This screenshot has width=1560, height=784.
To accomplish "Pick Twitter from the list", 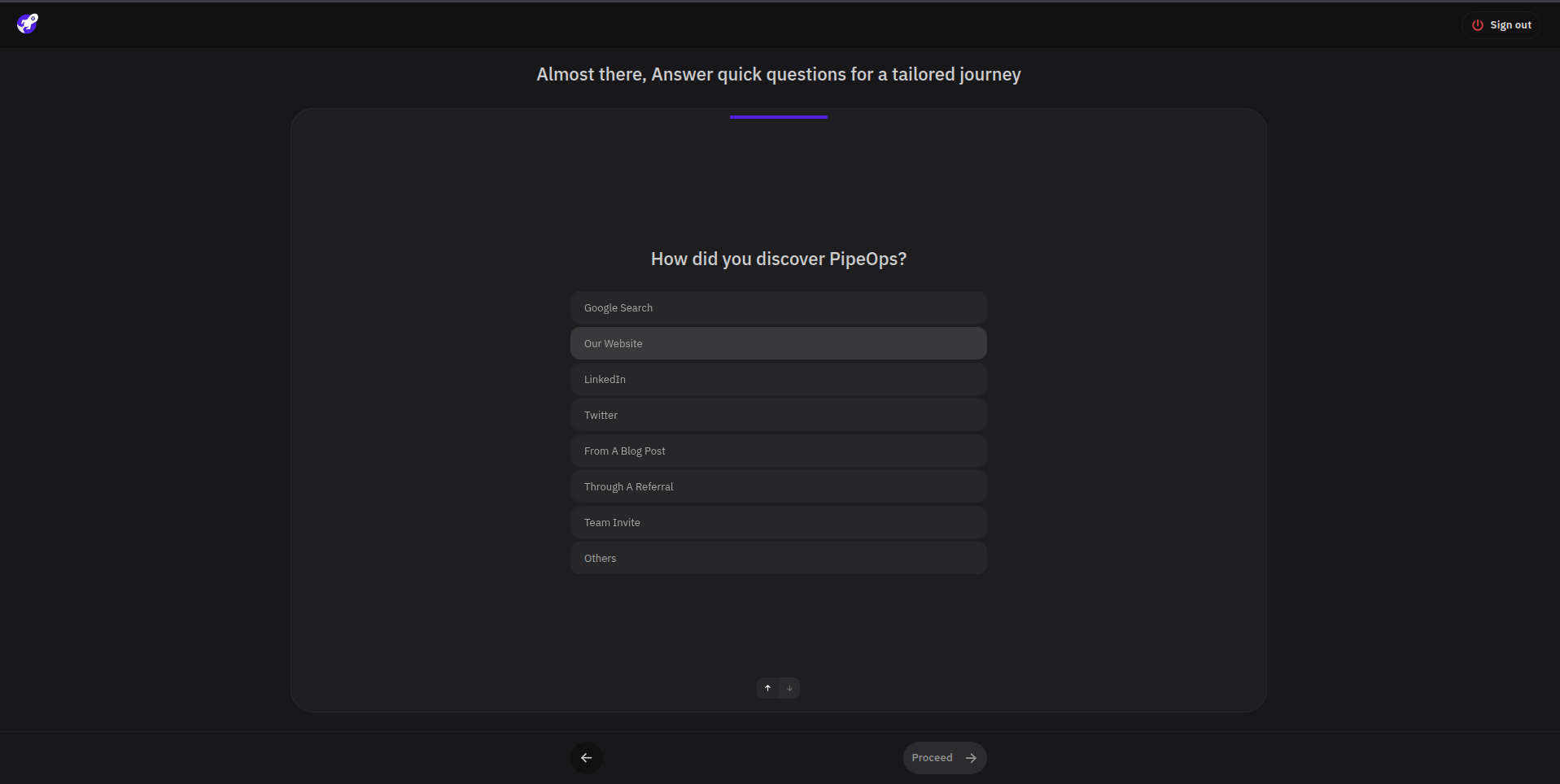I will coord(779,416).
